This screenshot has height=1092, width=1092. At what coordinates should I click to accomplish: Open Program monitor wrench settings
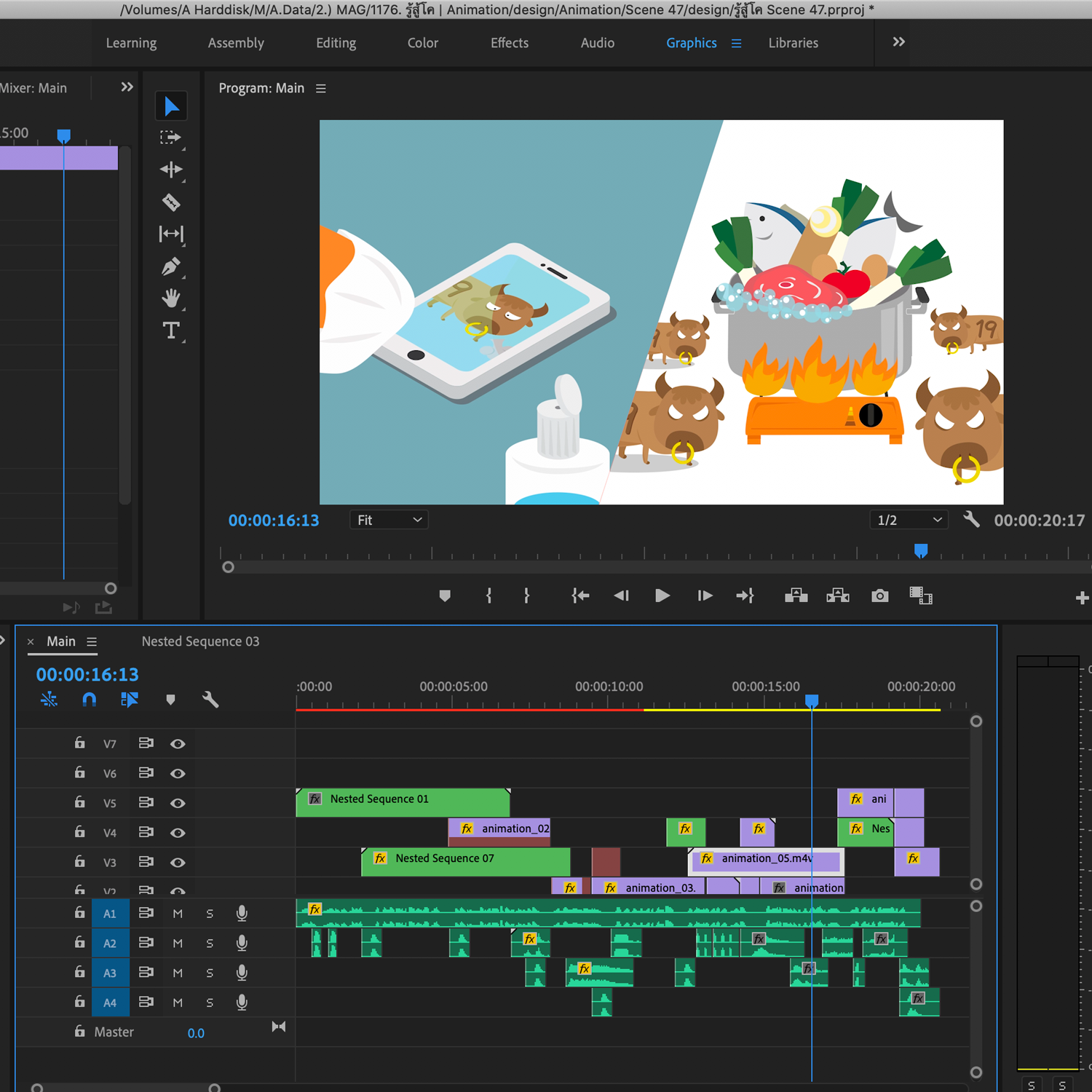(971, 519)
